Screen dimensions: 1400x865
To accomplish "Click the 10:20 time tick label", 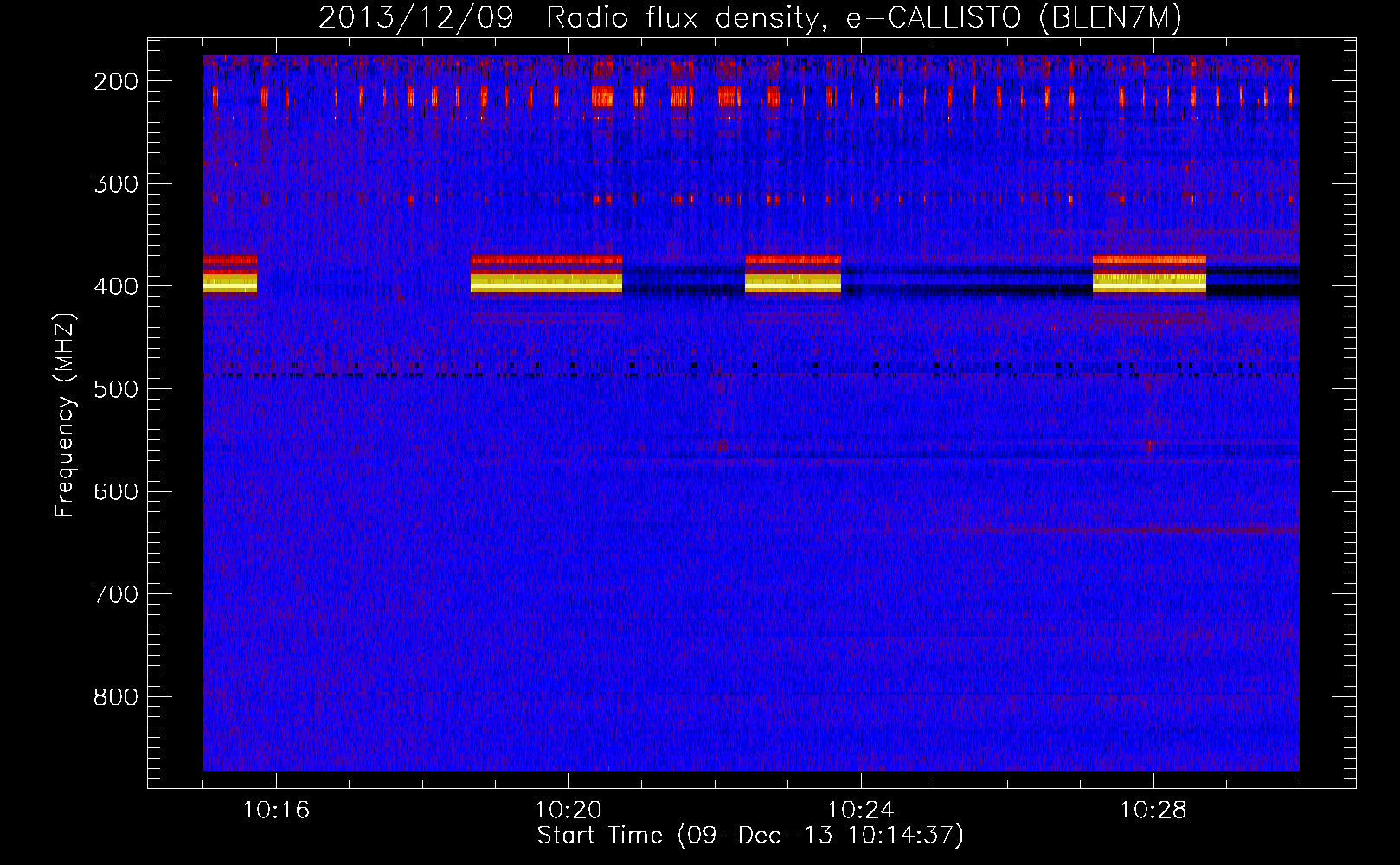I will [x=568, y=811].
